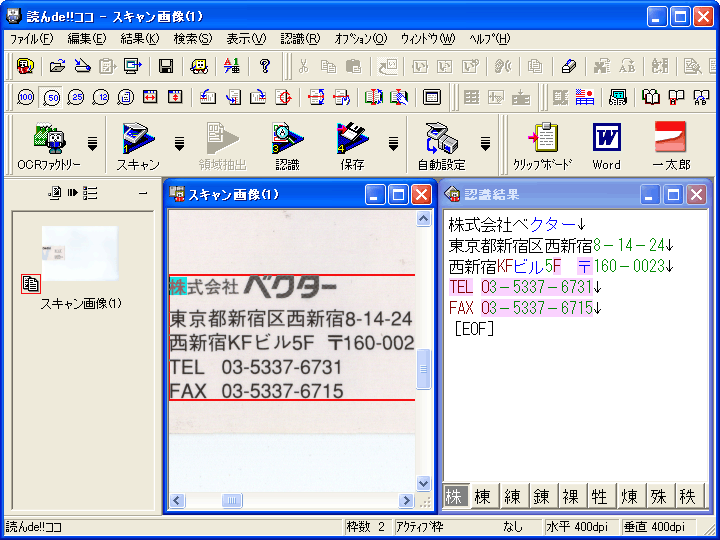Image resolution: width=720 pixels, height=540 pixels.
Task: Click vertical scrollbar slider in scan image window
Action: click(x=423, y=368)
